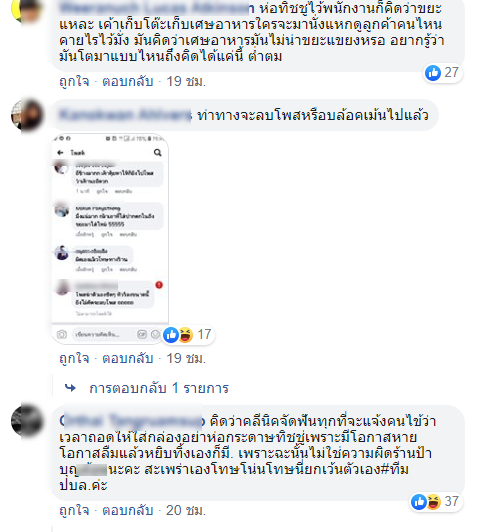This screenshot has height=532, width=495.
Task: Click the blue like icon beside count 17
Action: coord(171,335)
